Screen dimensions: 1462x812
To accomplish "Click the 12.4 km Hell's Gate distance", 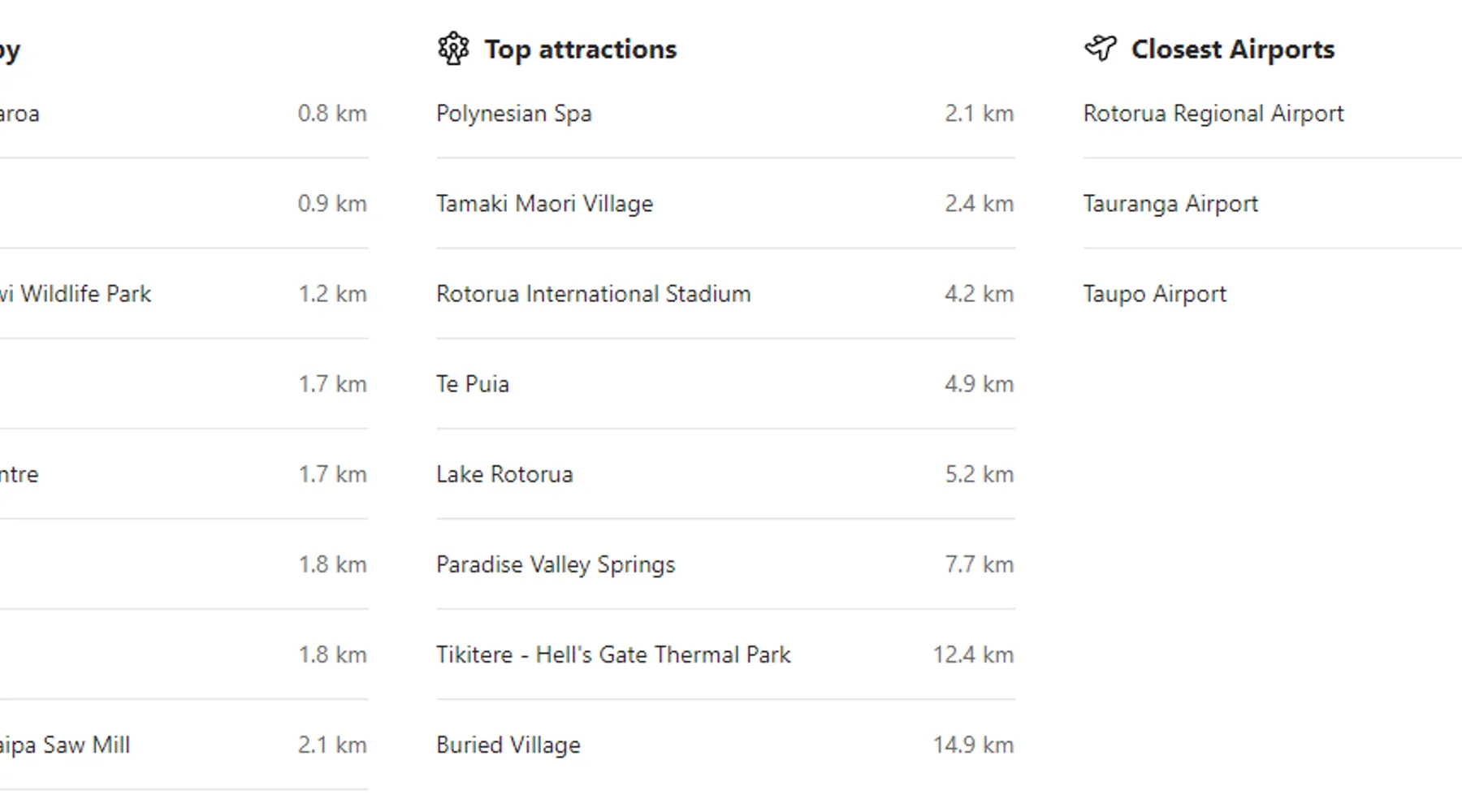I will tap(973, 654).
